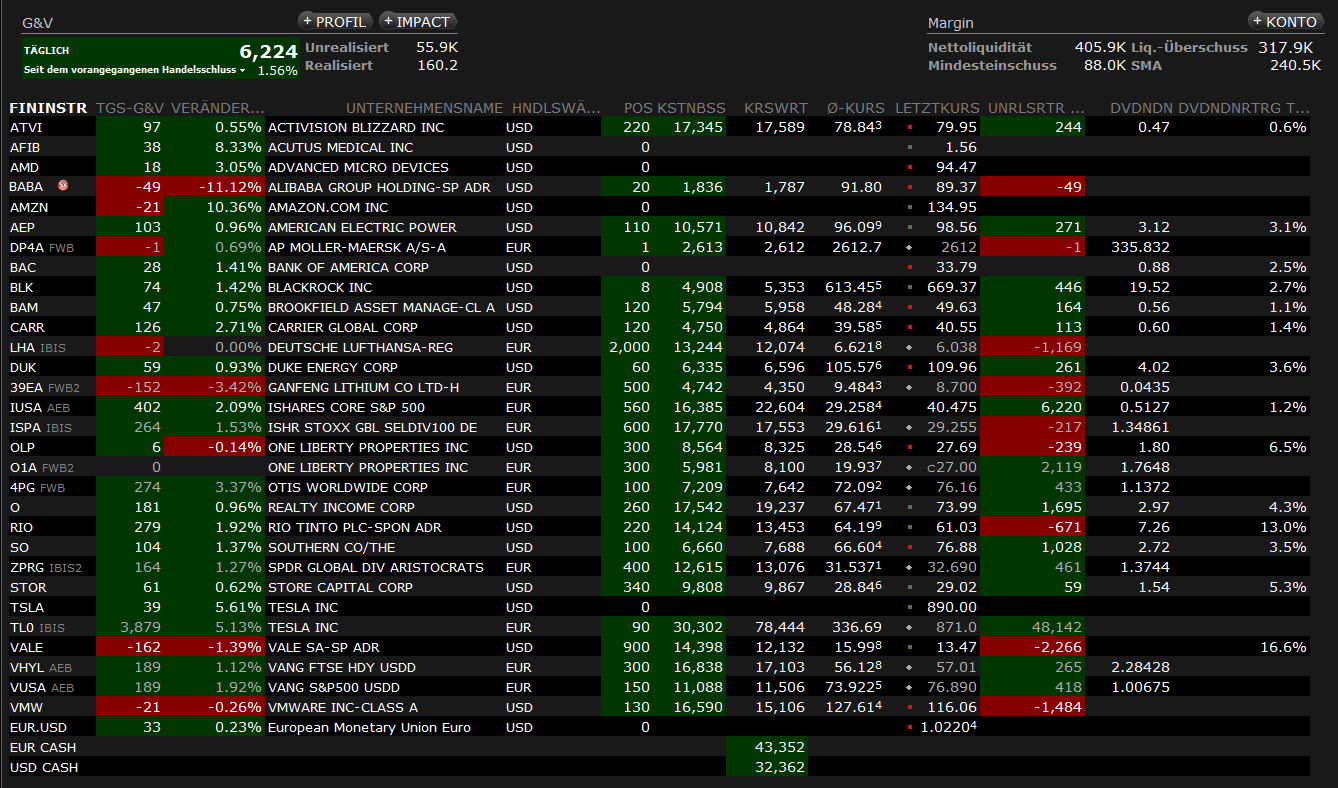This screenshot has height=788, width=1338.
Task: Select the AMZN ticker in the list
Action: [x=28, y=207]
